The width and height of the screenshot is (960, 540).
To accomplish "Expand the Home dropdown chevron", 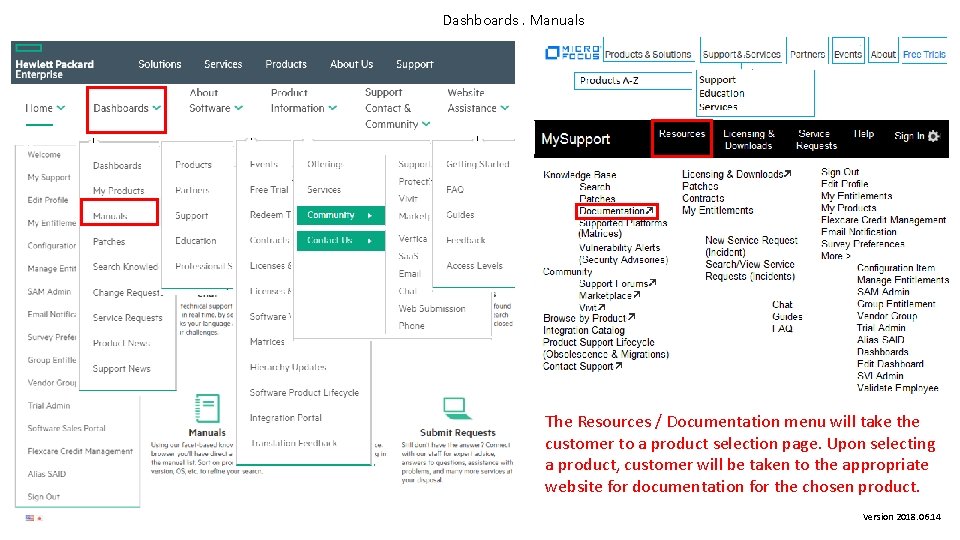I will tap(61, 108).
